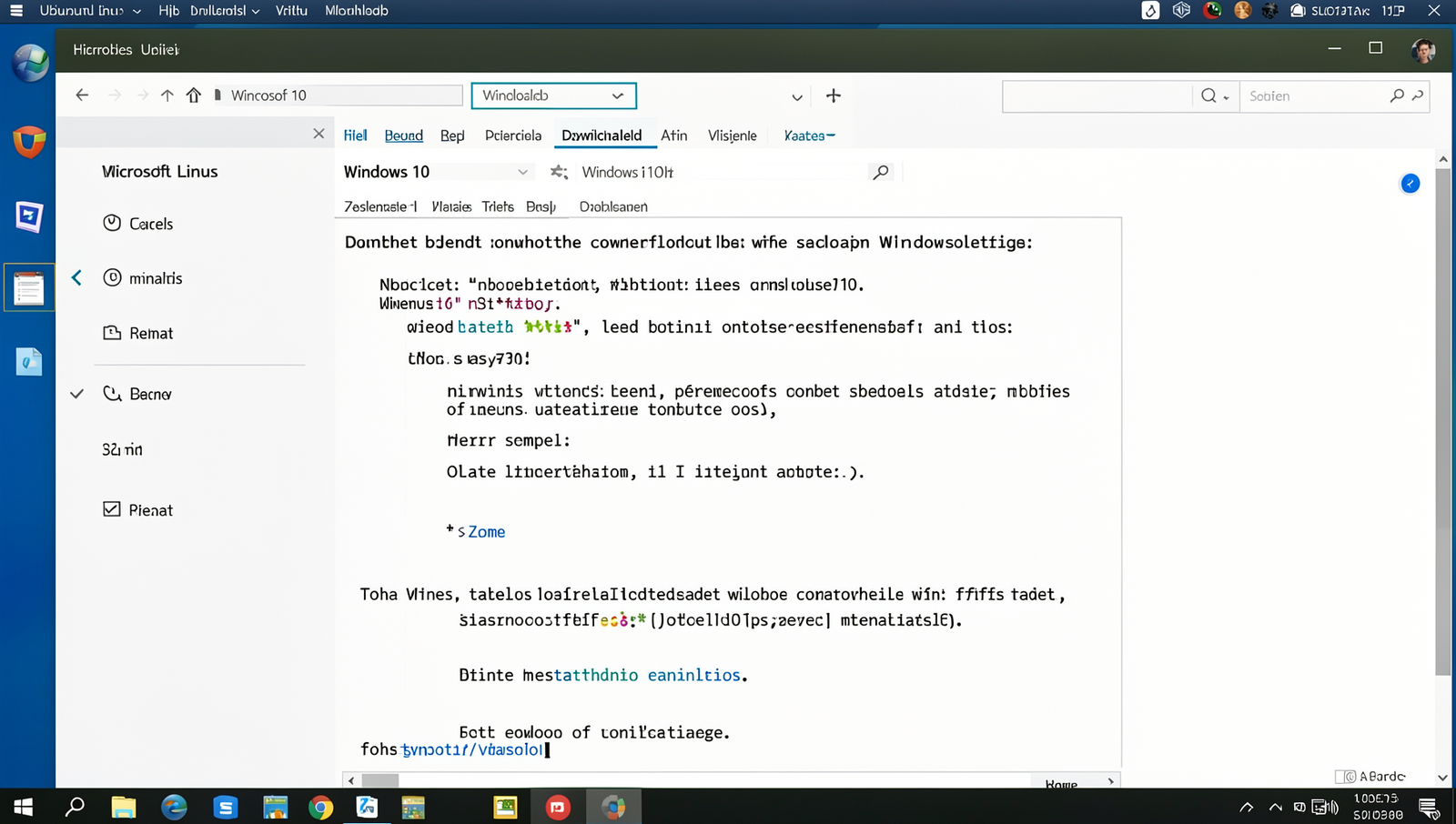Open the Windows Start menu

24,807
